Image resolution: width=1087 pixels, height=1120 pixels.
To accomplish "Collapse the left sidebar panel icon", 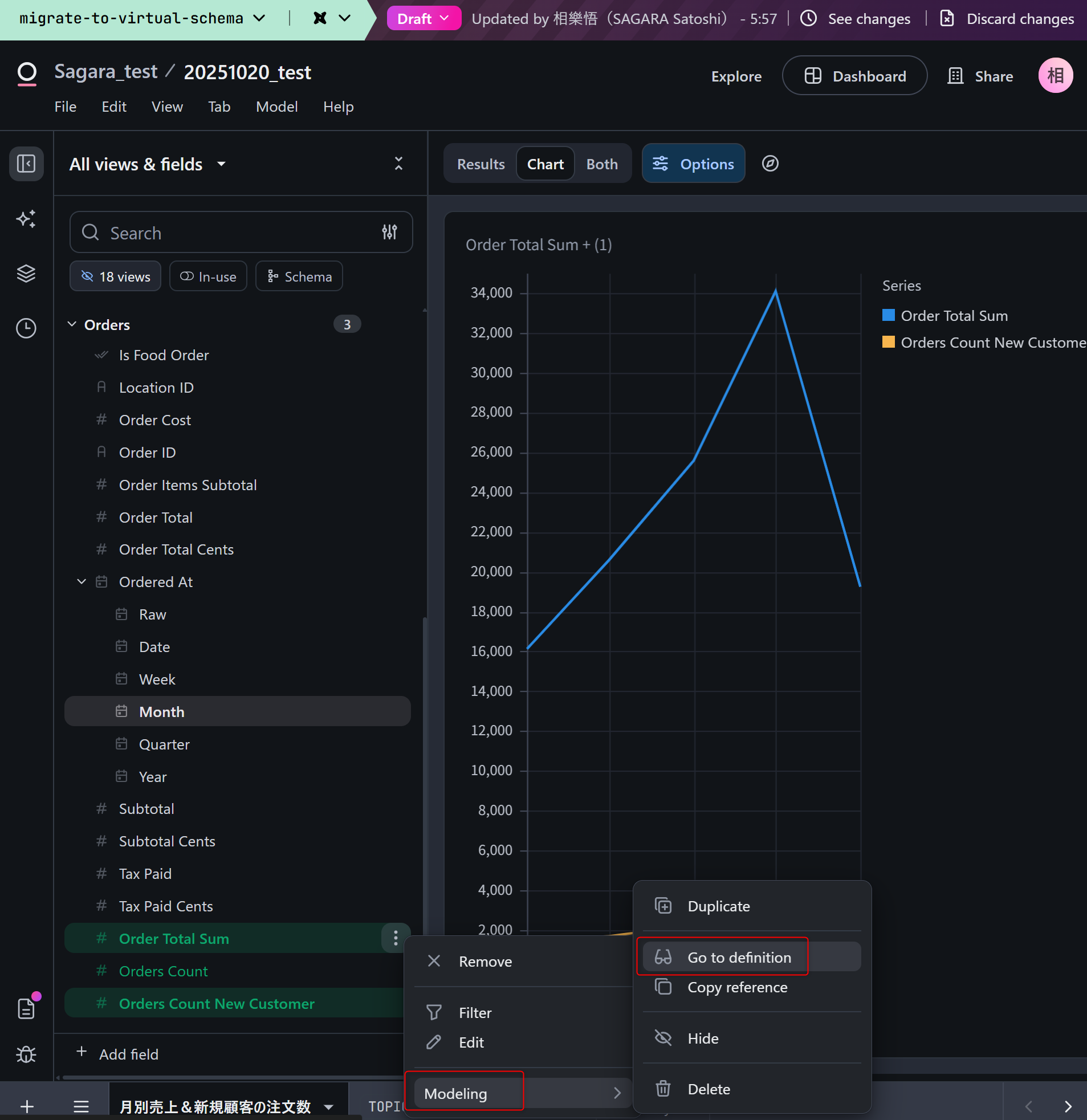I will tap(26, 164).
